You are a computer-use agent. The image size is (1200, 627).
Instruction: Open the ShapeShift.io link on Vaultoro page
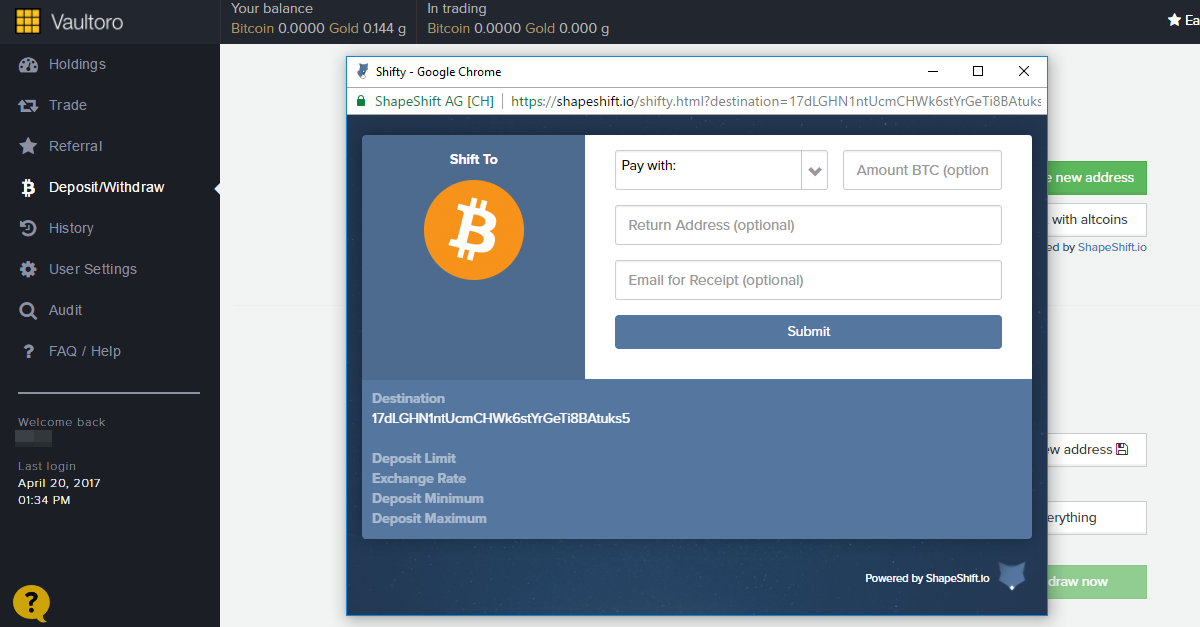(1112, 247)
